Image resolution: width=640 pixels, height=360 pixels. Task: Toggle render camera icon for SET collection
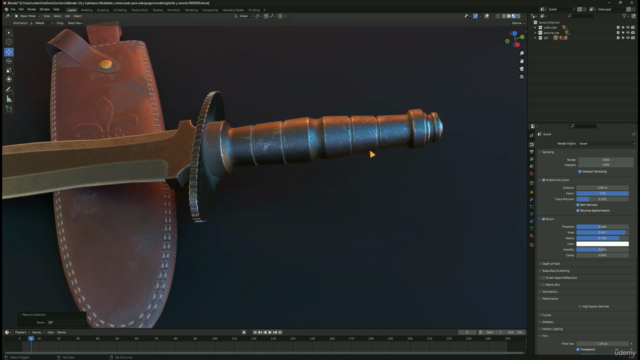(x=633, y=38)
